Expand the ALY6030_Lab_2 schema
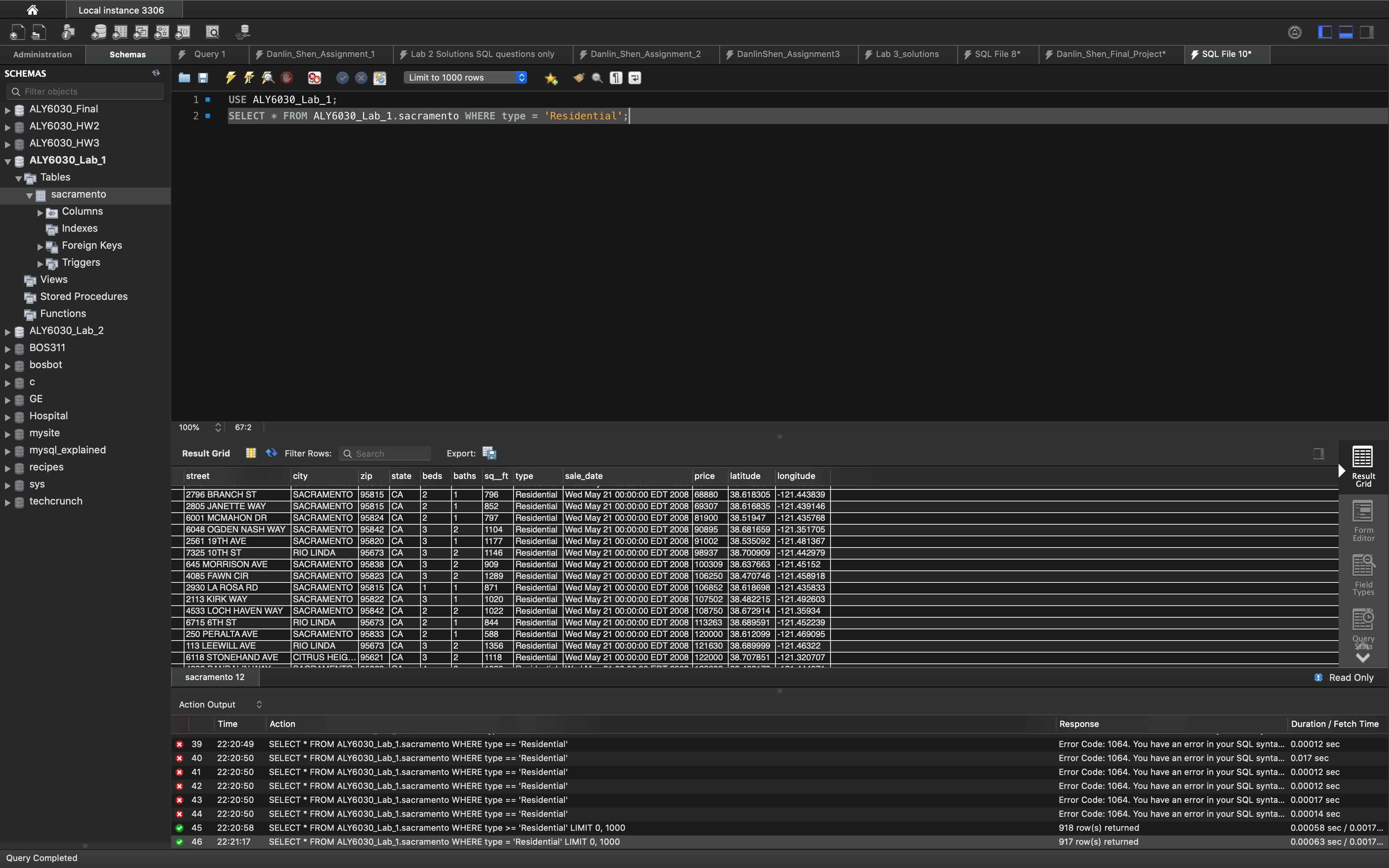 point(8,331)
